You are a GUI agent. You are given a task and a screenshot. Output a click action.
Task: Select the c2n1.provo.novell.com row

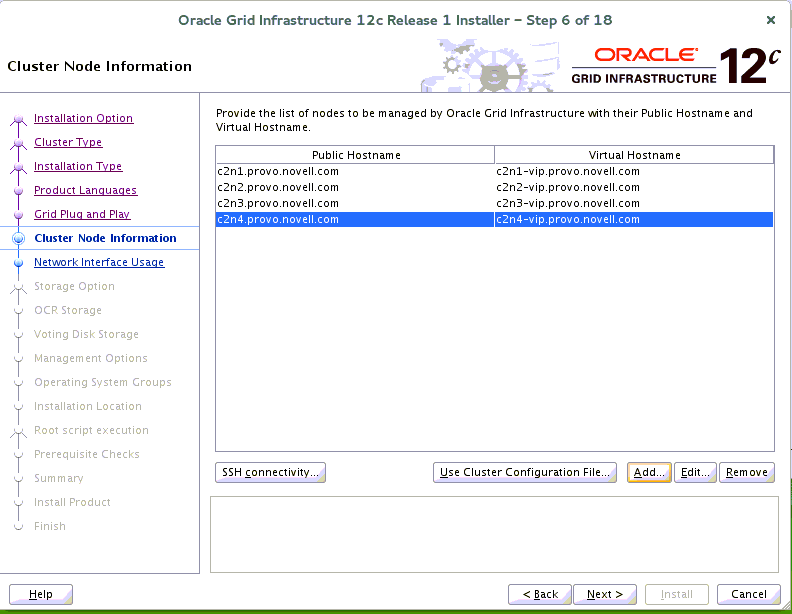coord(278,171)
